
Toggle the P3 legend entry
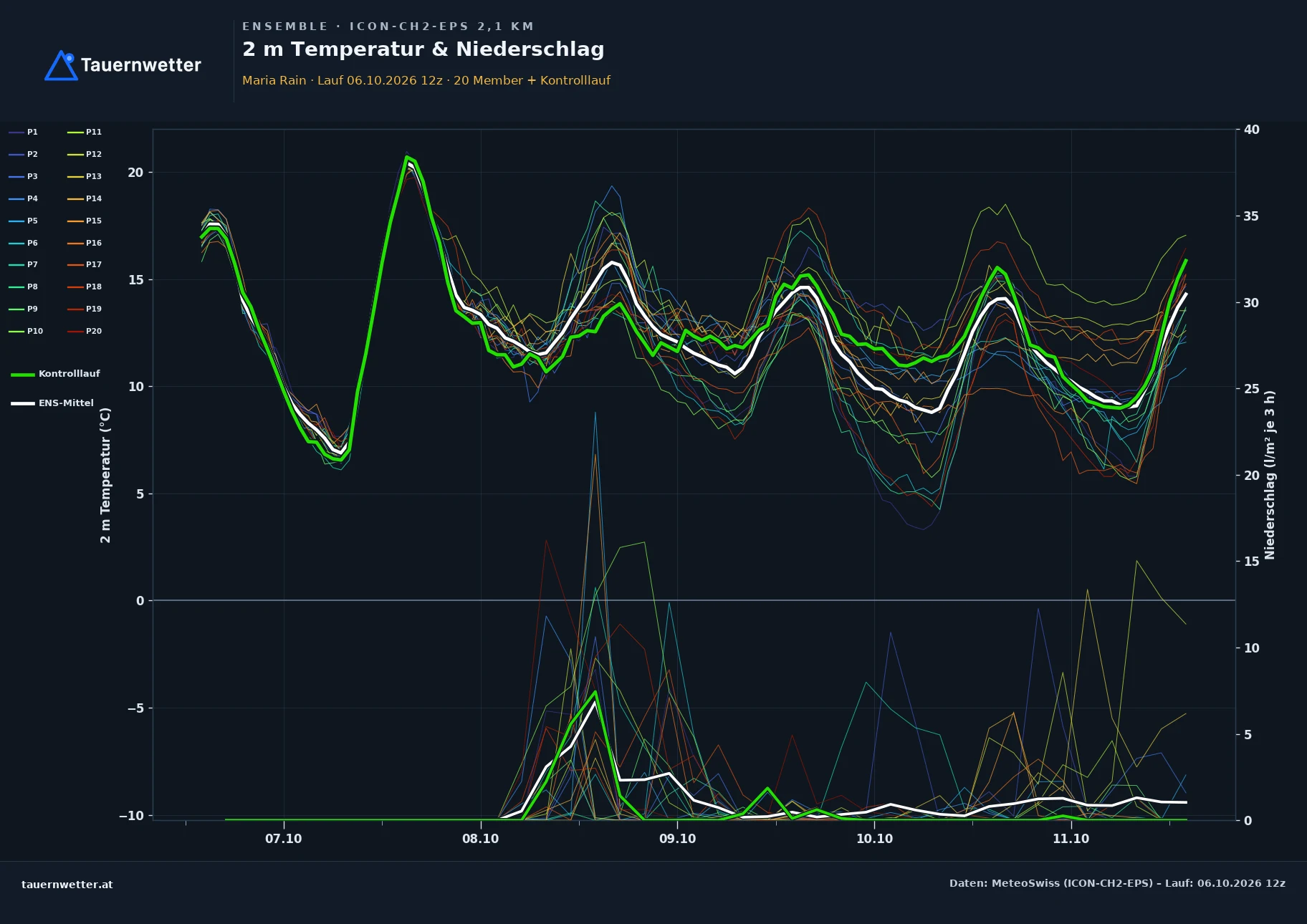point(24,176)
